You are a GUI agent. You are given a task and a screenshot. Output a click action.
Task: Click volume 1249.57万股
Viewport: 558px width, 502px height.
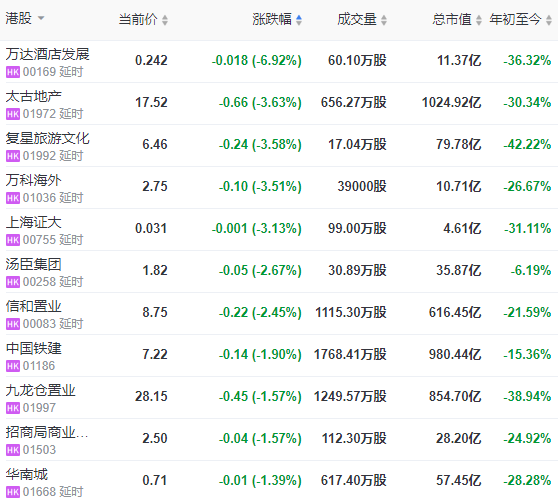350,396
